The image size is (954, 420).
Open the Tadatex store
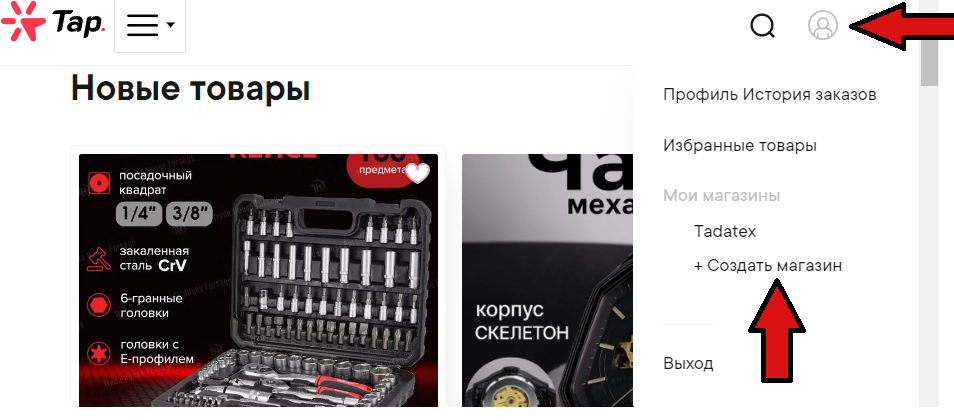(x=725, y=232)
